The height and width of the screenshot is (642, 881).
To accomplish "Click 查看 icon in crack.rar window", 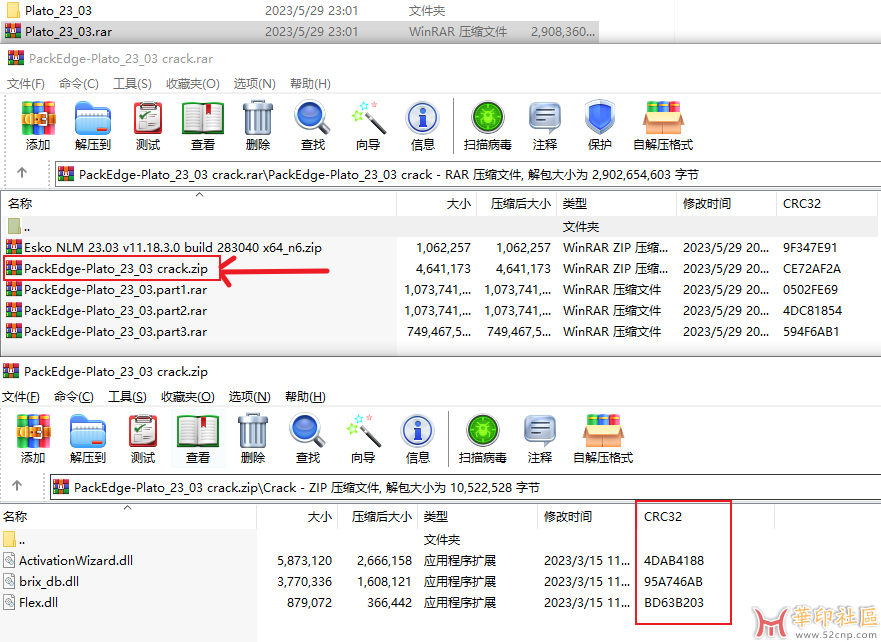I will 203,119.
